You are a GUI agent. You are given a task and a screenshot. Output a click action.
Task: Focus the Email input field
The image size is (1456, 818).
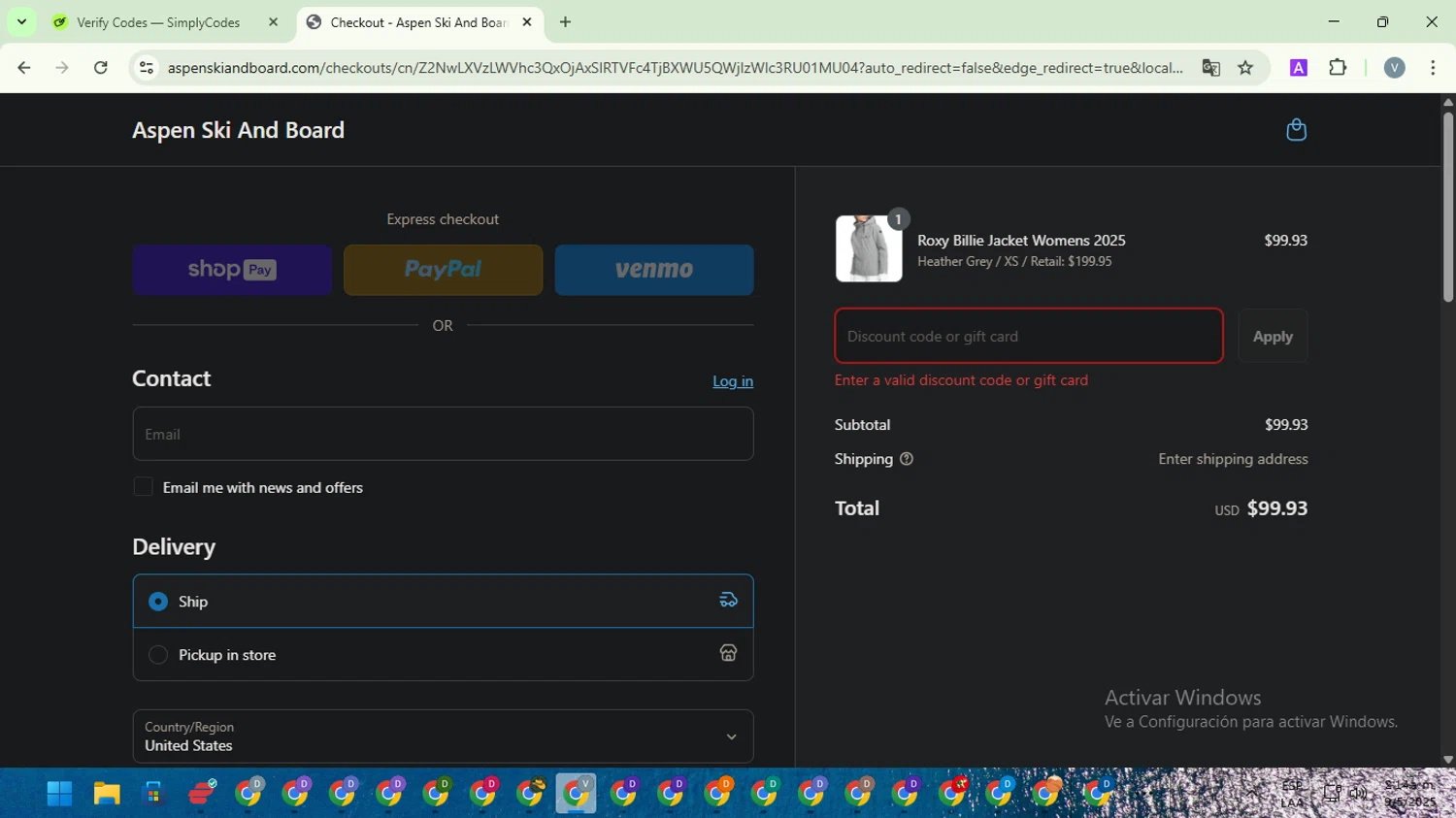[443, 434]
